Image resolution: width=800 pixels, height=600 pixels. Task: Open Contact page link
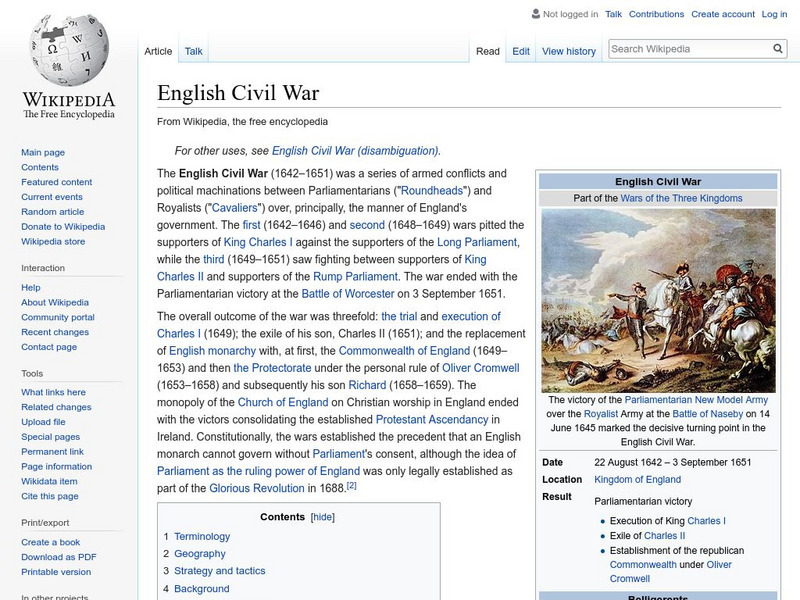(49, 347)
